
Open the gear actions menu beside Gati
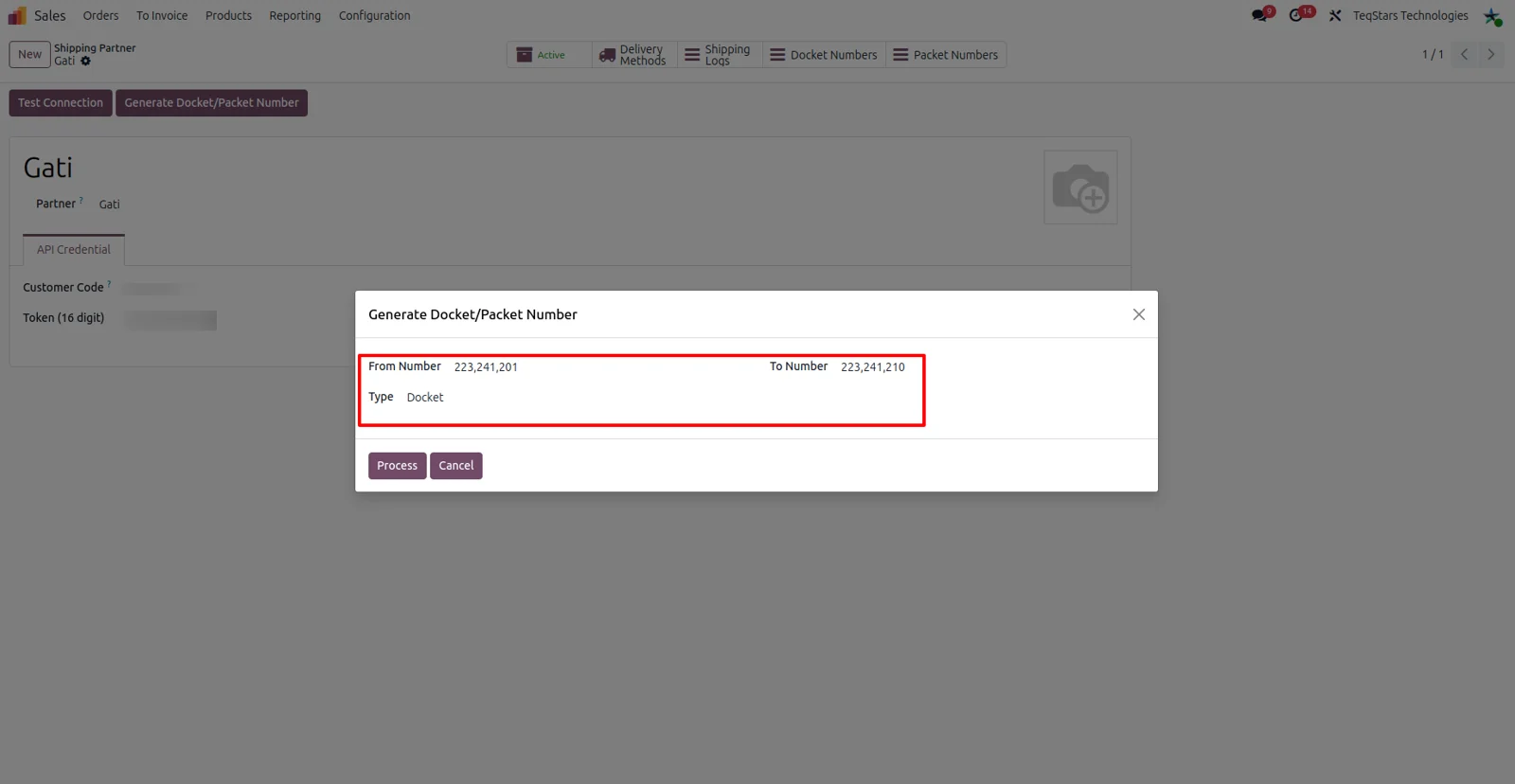(x=85, y=61)
